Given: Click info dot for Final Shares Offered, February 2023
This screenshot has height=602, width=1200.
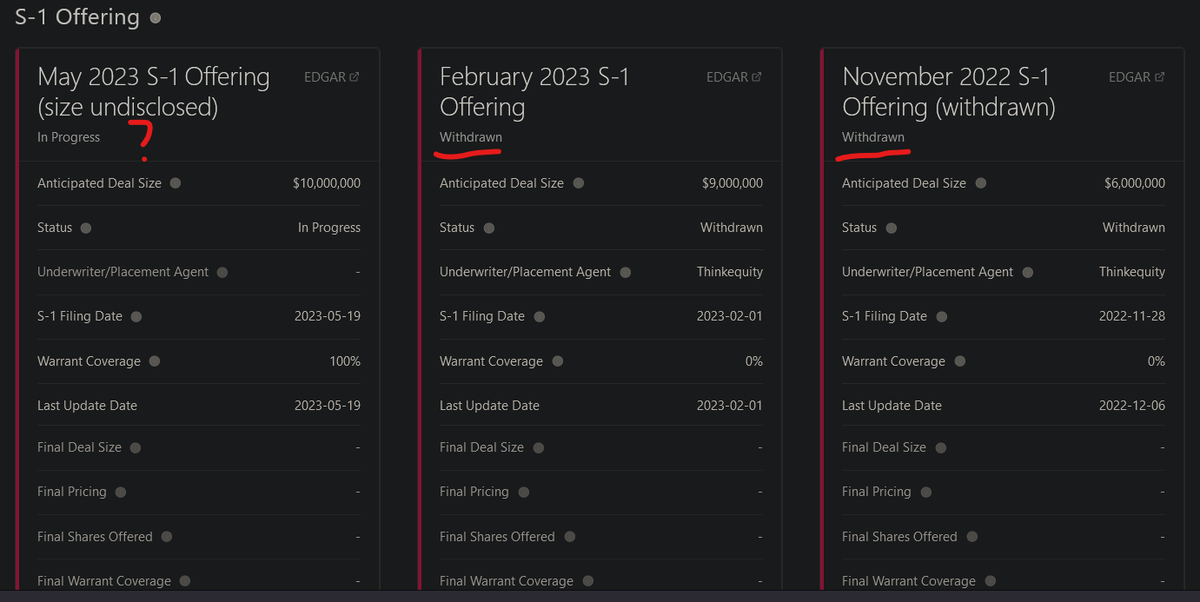Looking at the screenshot, I should (x=569, y=537).
